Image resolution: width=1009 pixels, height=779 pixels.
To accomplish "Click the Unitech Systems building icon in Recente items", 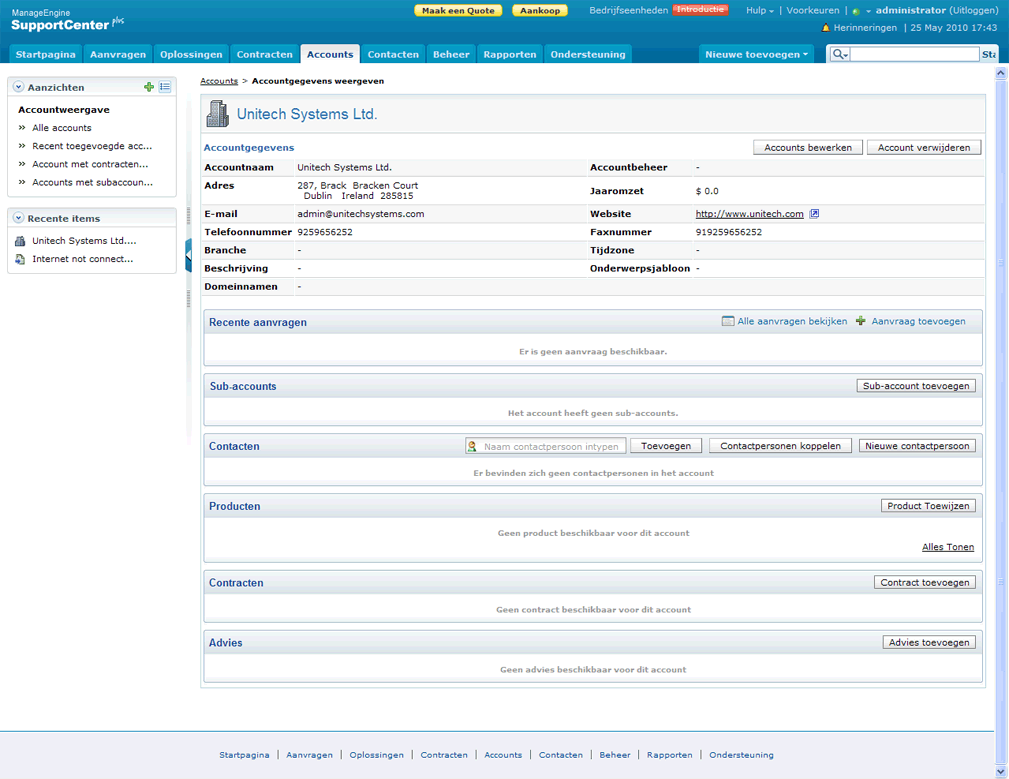I will 20,241.
